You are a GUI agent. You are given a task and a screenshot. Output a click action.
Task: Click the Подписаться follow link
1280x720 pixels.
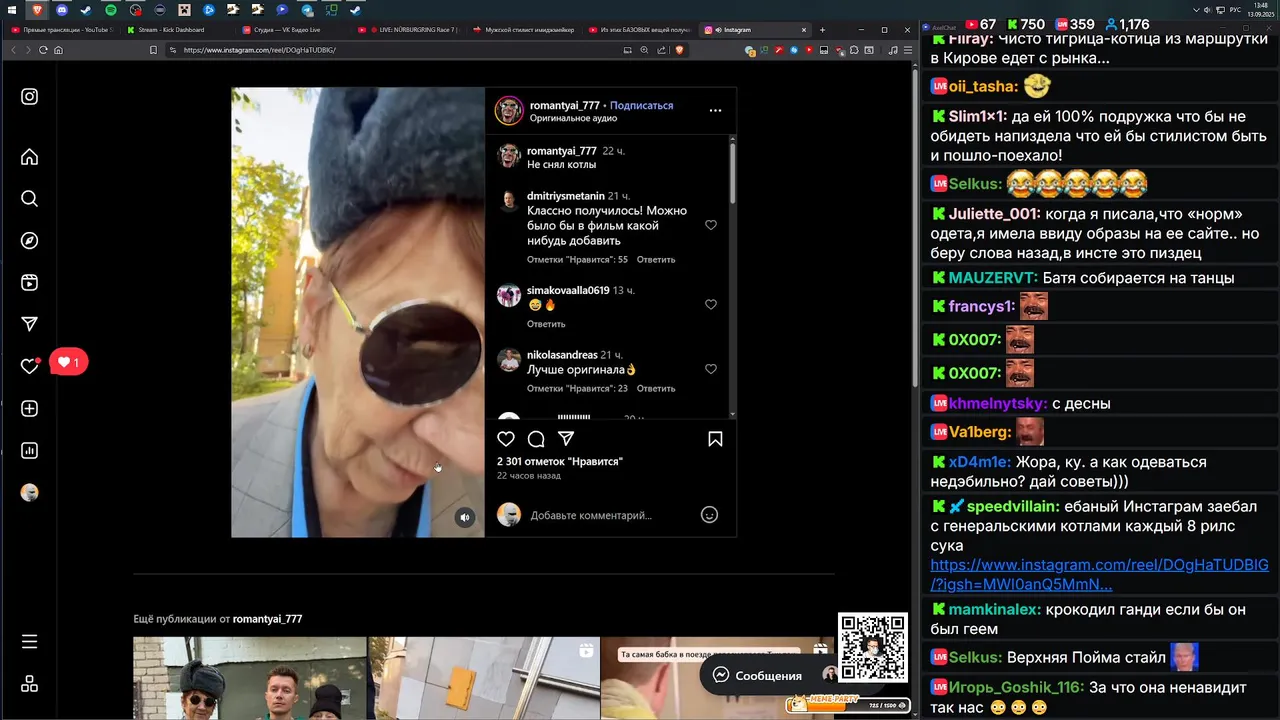pos(641,105)
